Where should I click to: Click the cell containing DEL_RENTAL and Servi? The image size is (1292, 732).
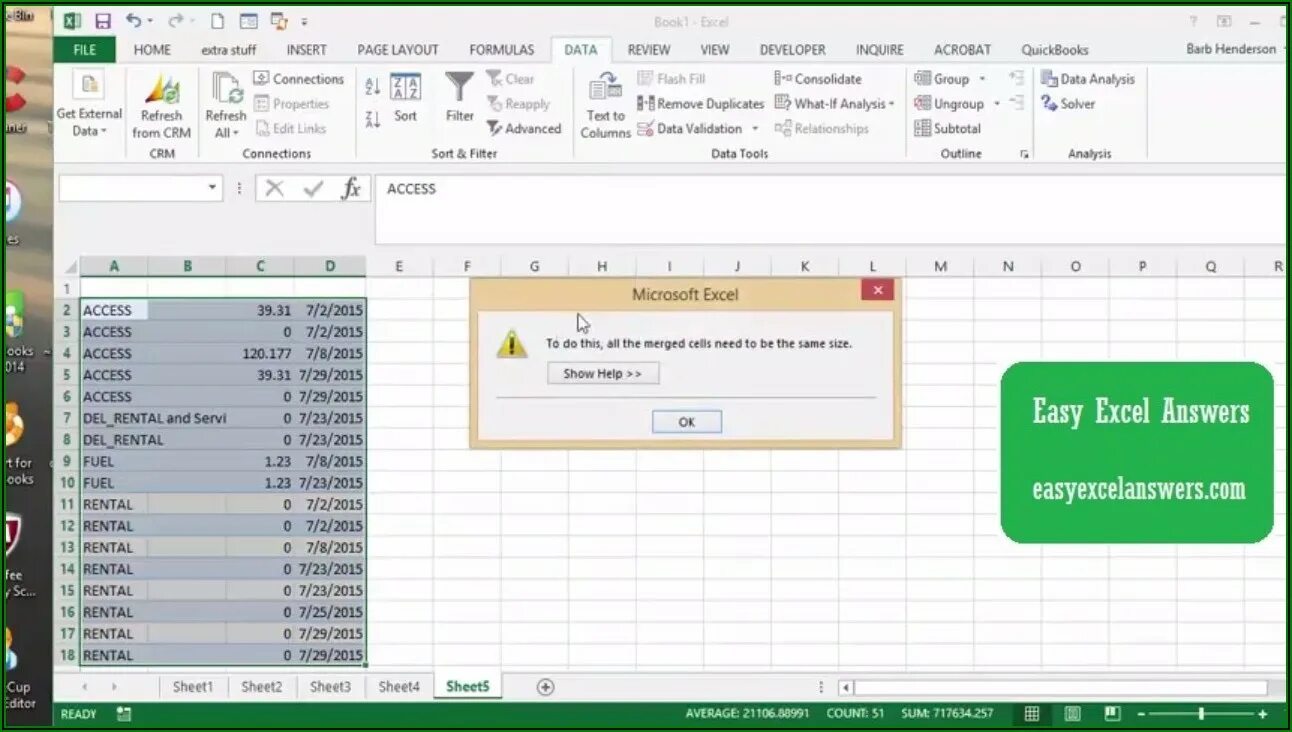[154, 418]
